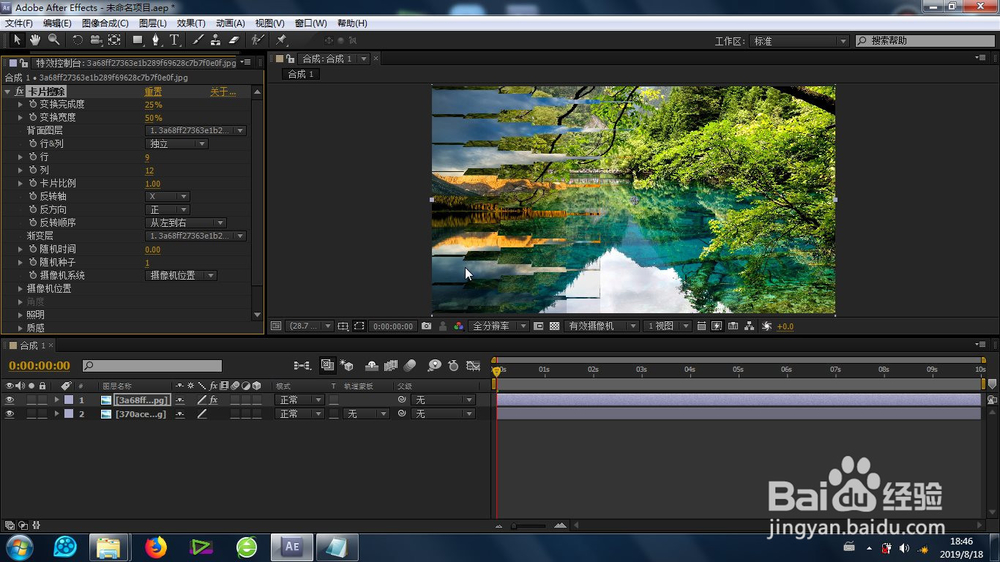Viewport: 1000px width, 562px height.
Task: Hide layer 2 with its eye icon
Action: pos(10,414)
